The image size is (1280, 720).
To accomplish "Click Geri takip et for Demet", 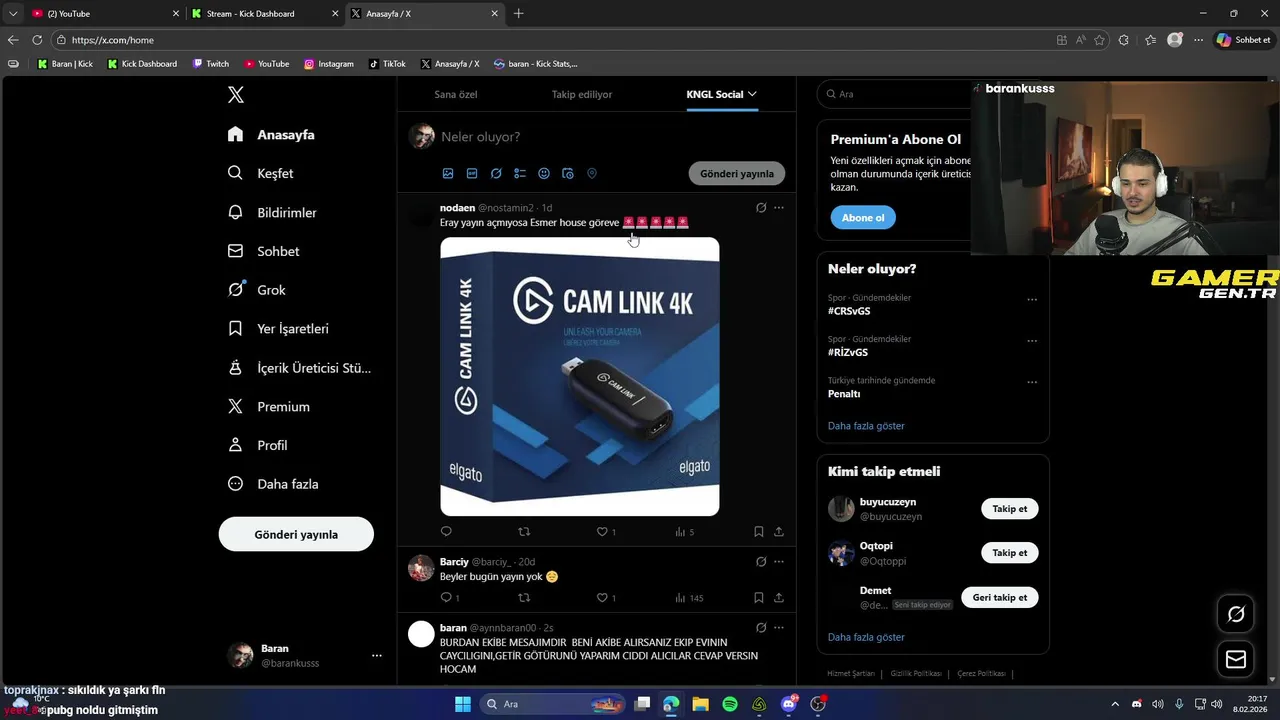I will pyautogui.click(x=1000, y=597).
